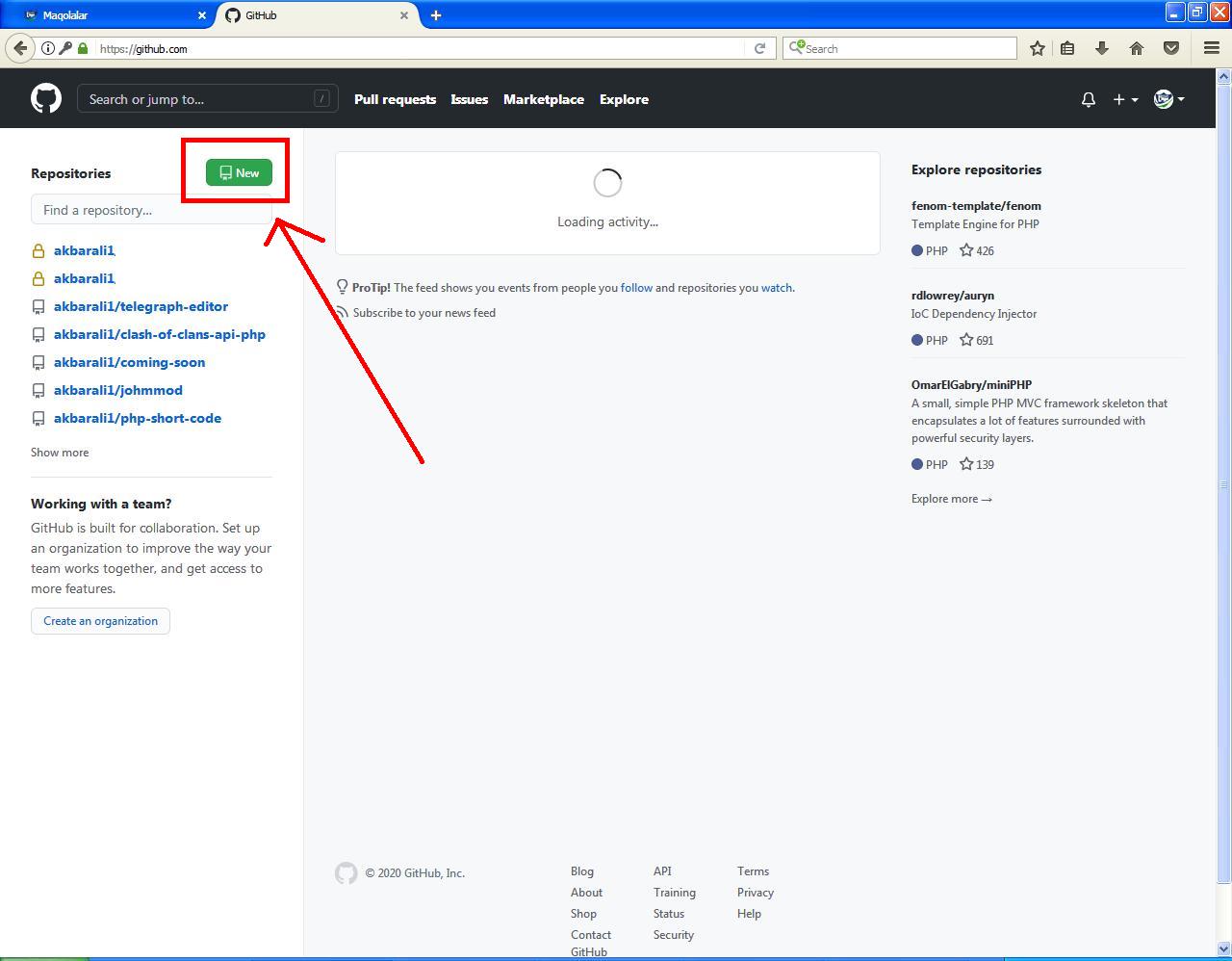Open fenom-template/fenom repository
This screenshot has height=961, width=1232.
pos(976,206)
